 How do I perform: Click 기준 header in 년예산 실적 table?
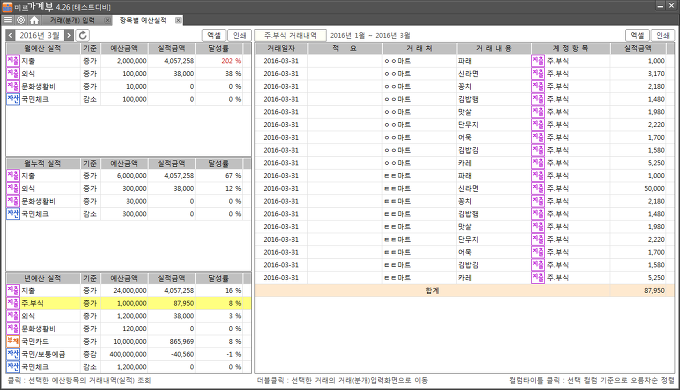pos(90,278)
